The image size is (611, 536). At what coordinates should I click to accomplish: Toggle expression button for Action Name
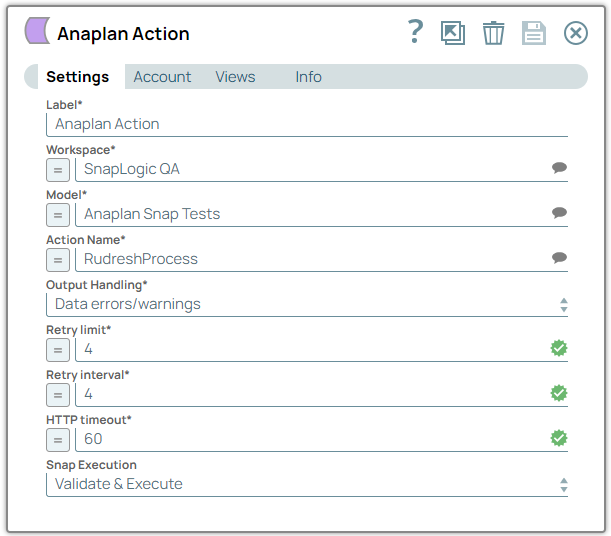pyautogui.click(x=58, y=260)
